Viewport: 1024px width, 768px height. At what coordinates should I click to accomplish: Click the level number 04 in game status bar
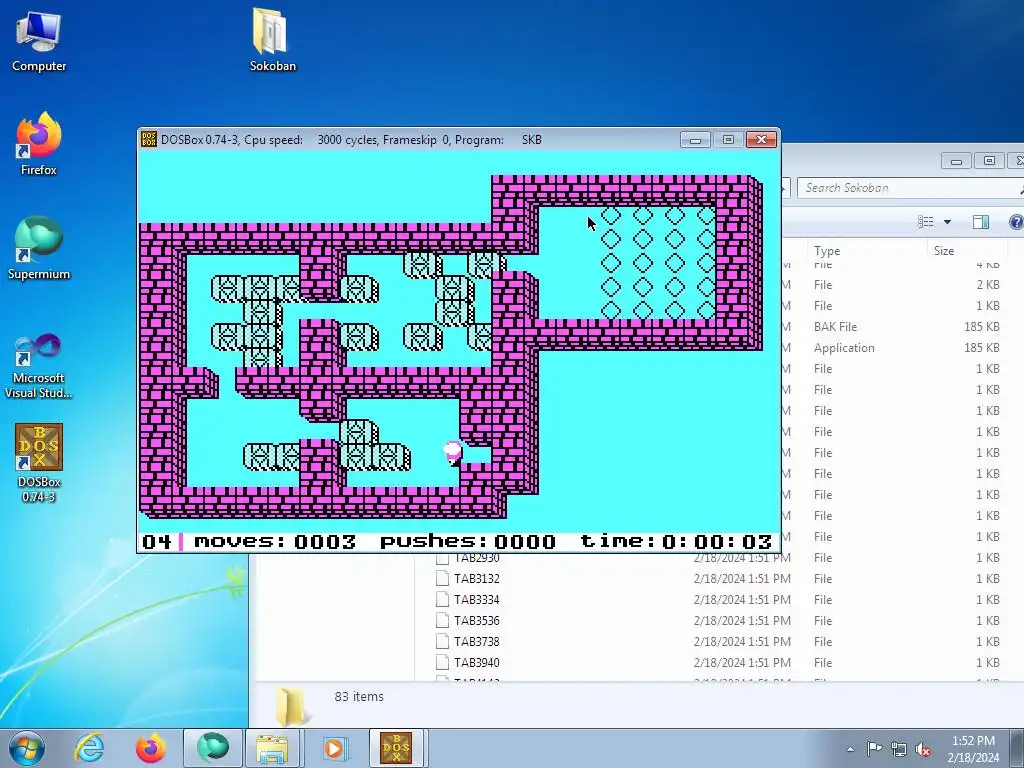pos(157,541)
